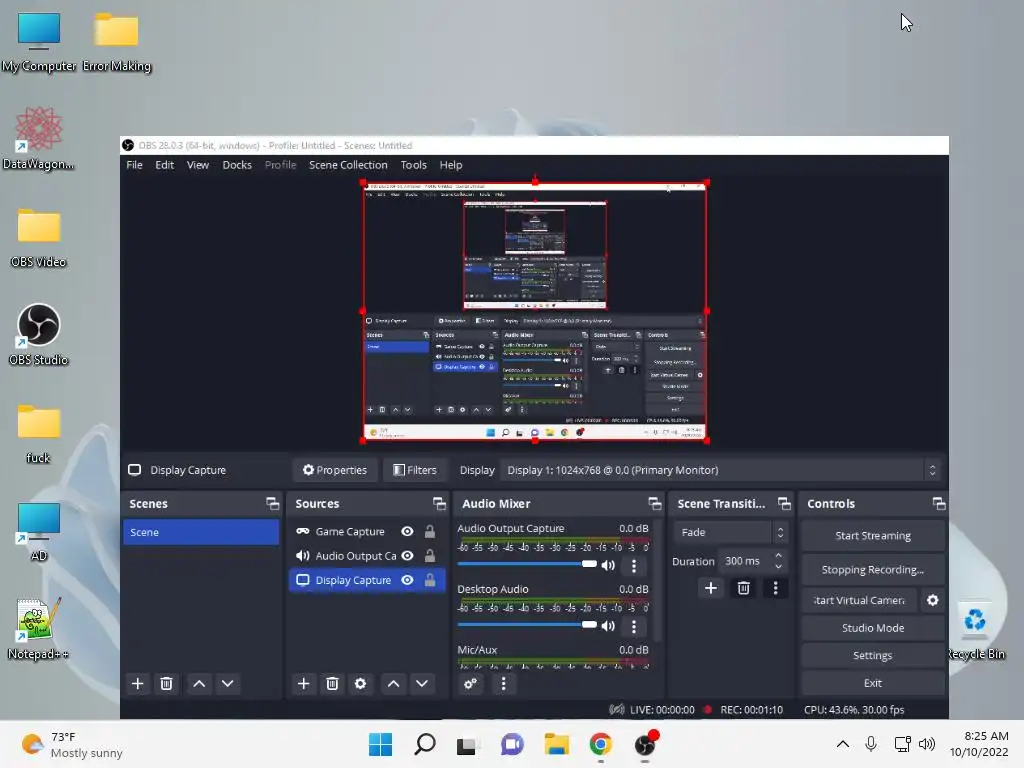Viewport: 1024px width, 768px height.
Task: Hide the Game Capture source eye
Action: coord(408,532)
